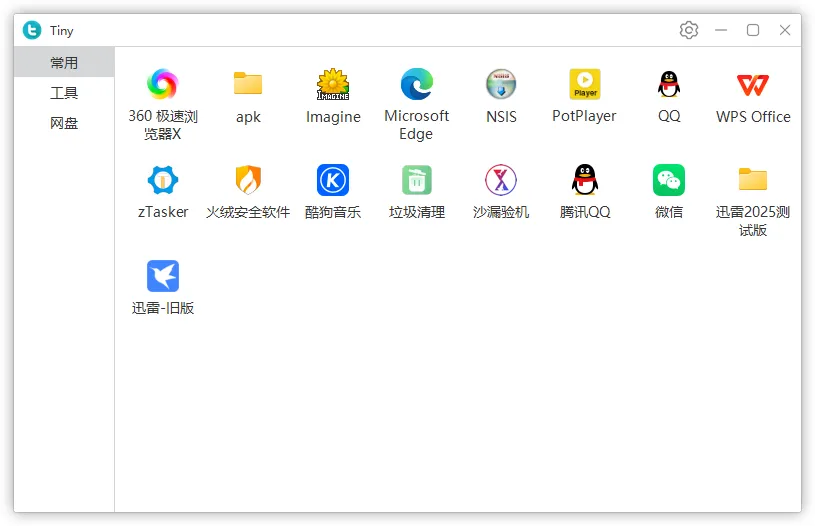Screen dimensions: 815x526
Task: Click the "PotPlayer" label text
Action: [584, 116]
